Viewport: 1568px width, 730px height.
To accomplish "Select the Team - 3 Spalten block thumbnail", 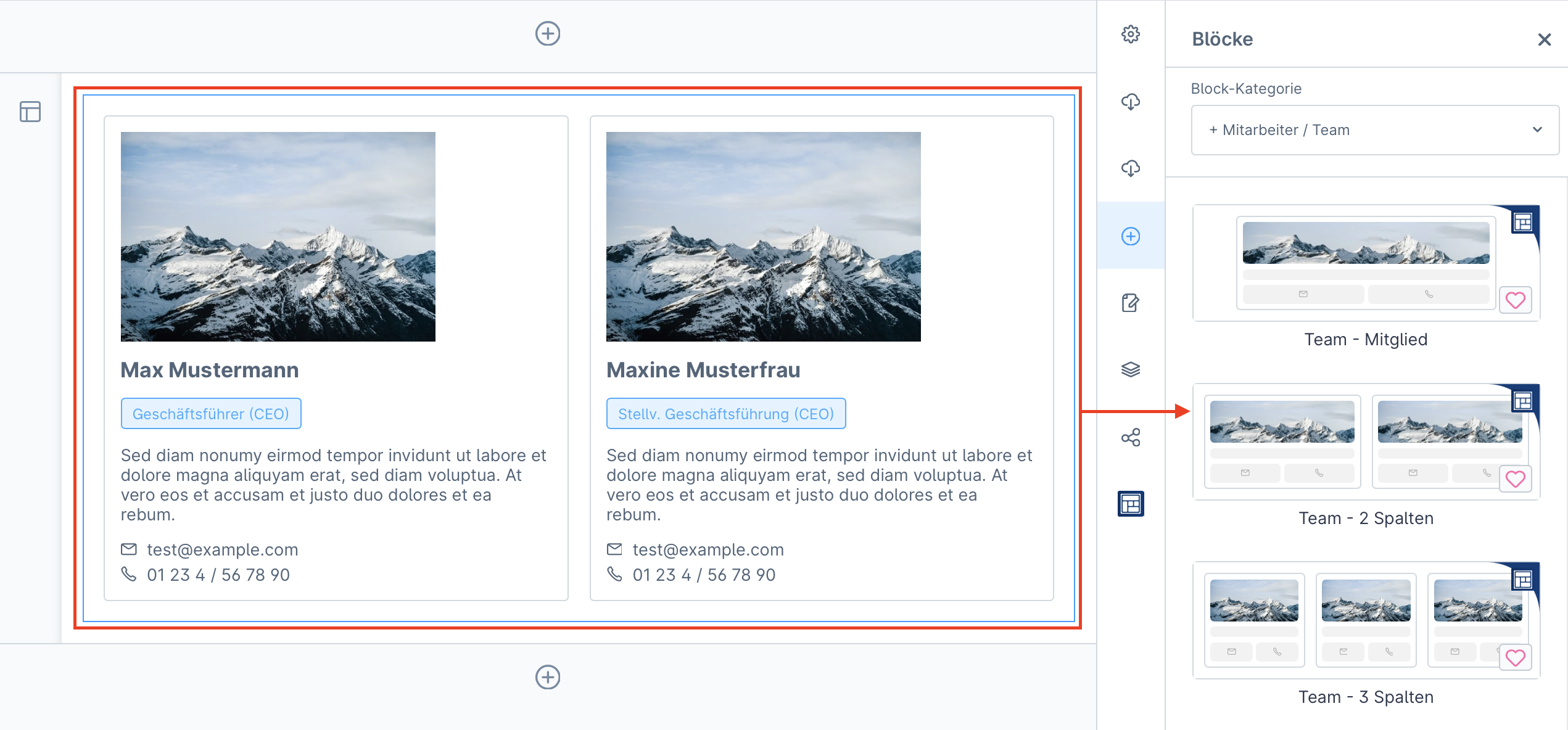I will coord(1365,620).
